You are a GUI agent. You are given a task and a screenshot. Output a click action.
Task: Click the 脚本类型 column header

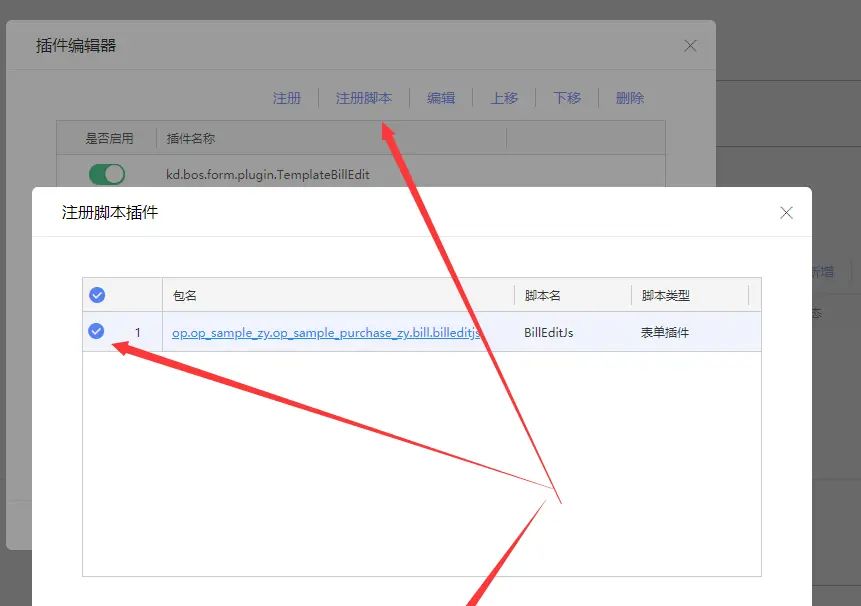[x=666, y=296]
